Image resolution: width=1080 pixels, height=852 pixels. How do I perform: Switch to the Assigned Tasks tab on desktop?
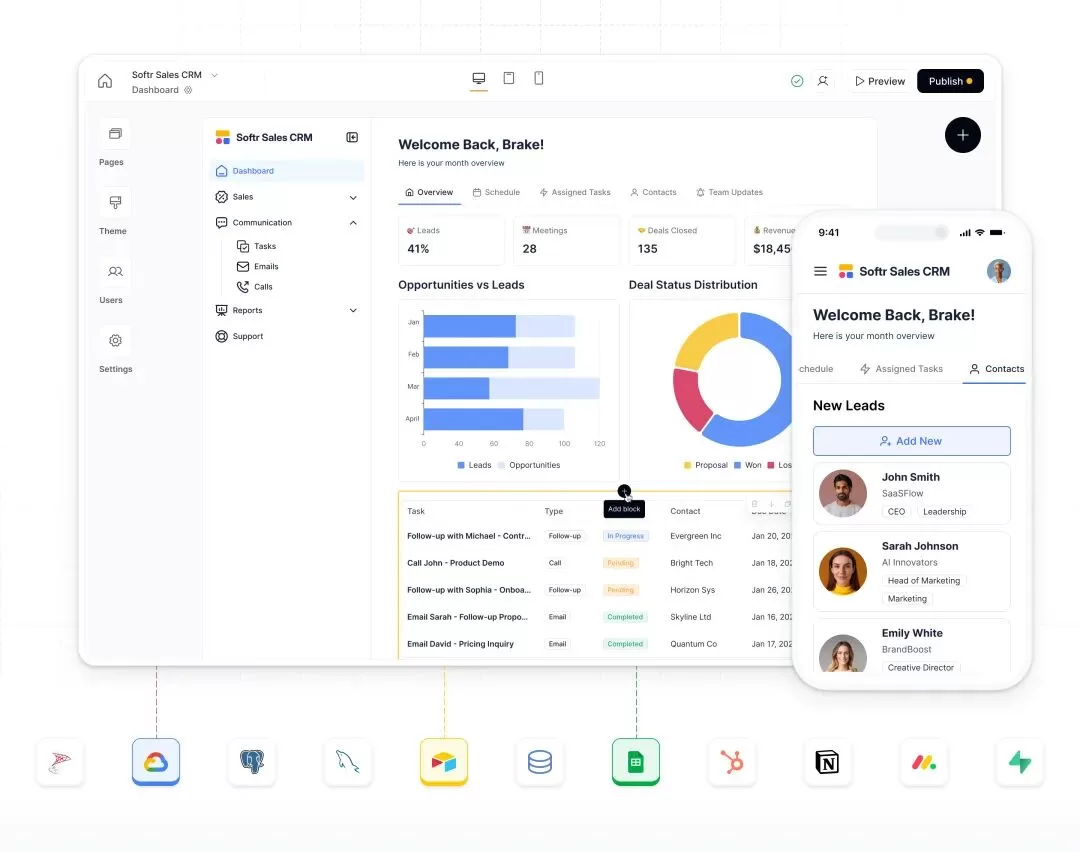pyautogui.click(x=574, y=192)
